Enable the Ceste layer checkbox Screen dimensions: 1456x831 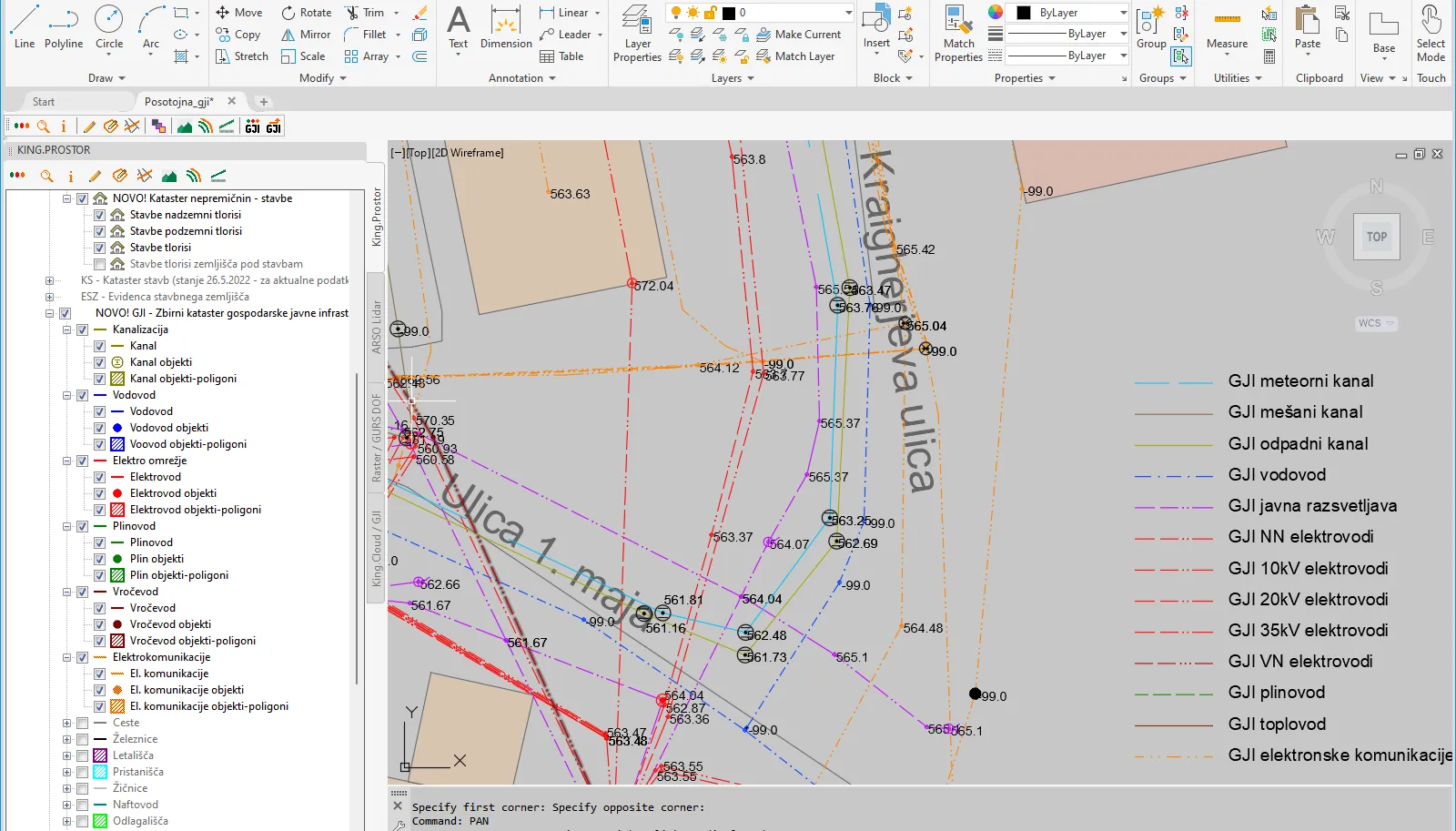tap(83, 723)
